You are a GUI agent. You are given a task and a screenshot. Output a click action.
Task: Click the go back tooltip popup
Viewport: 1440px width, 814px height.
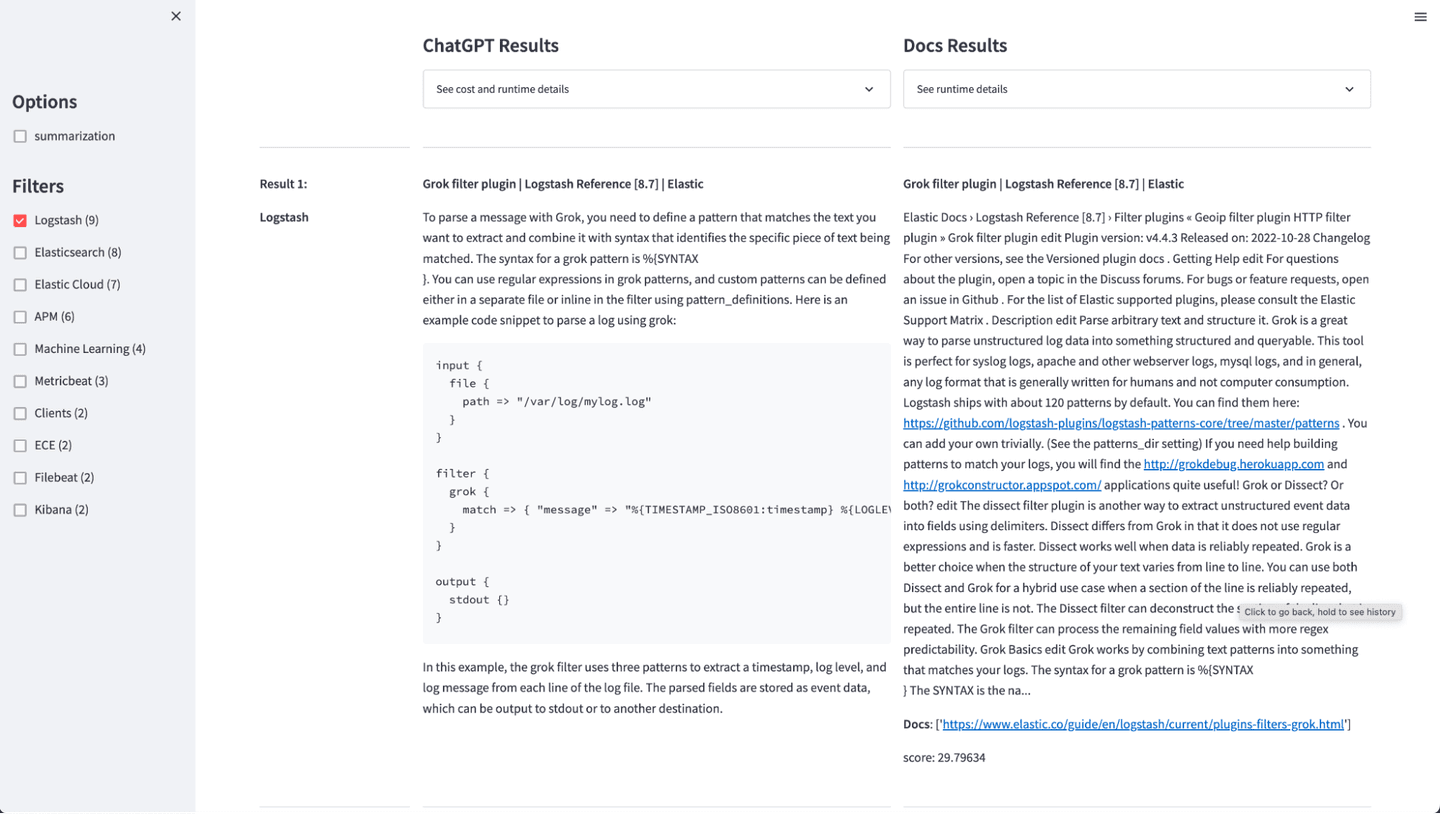(1319, 612)
